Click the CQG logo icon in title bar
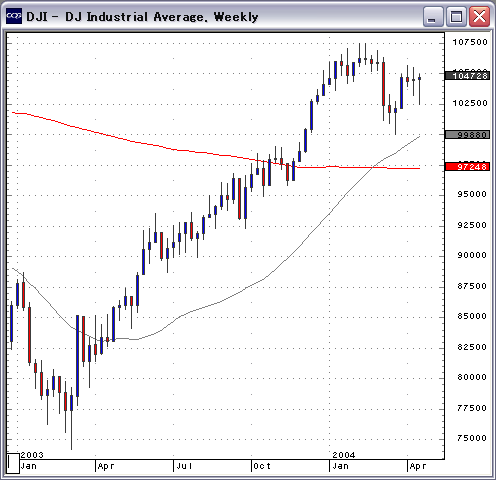This screenshot has width=496, height=480. pos(14,16)
